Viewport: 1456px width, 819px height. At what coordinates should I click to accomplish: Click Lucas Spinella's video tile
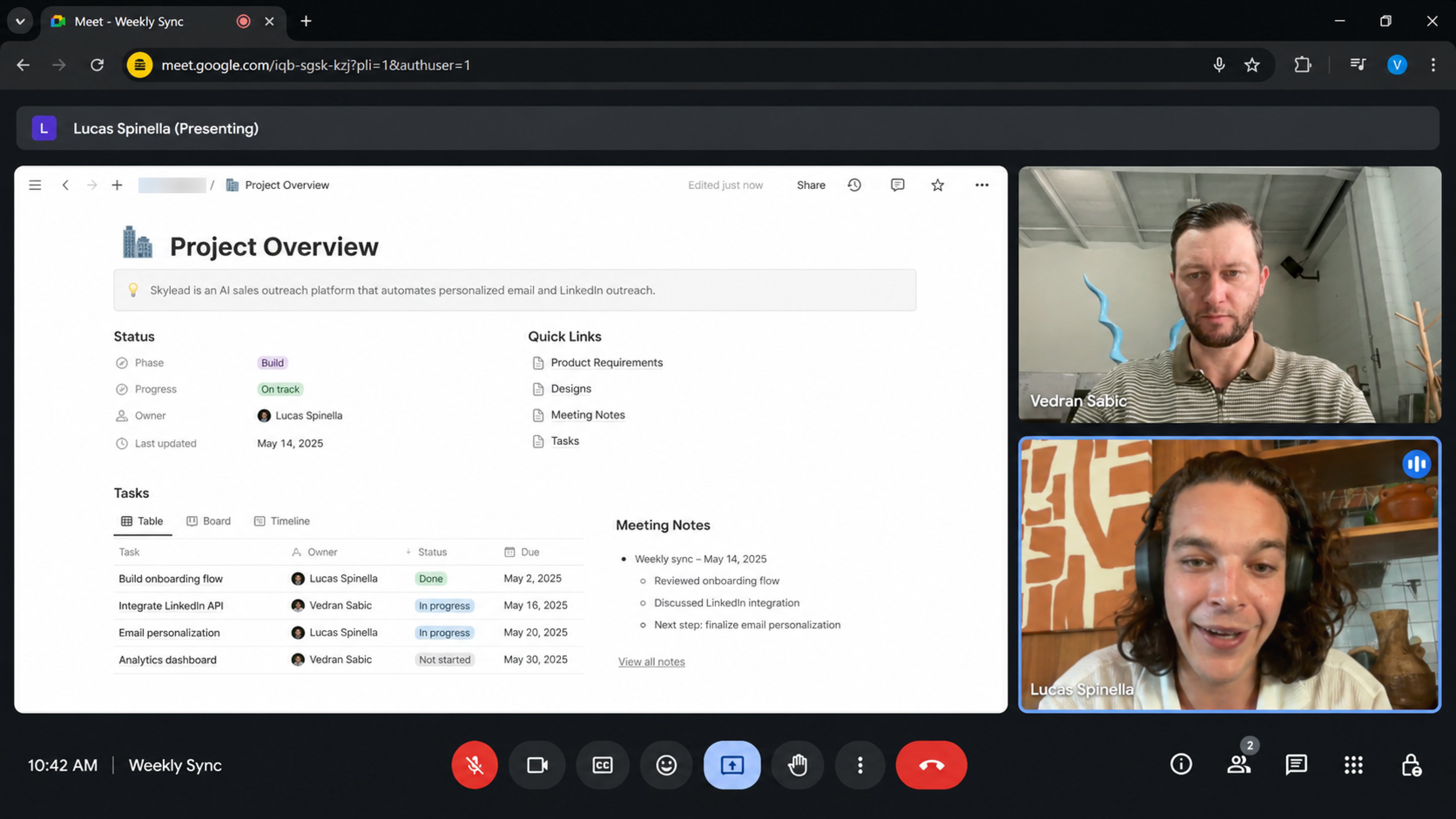point(1229,574)
